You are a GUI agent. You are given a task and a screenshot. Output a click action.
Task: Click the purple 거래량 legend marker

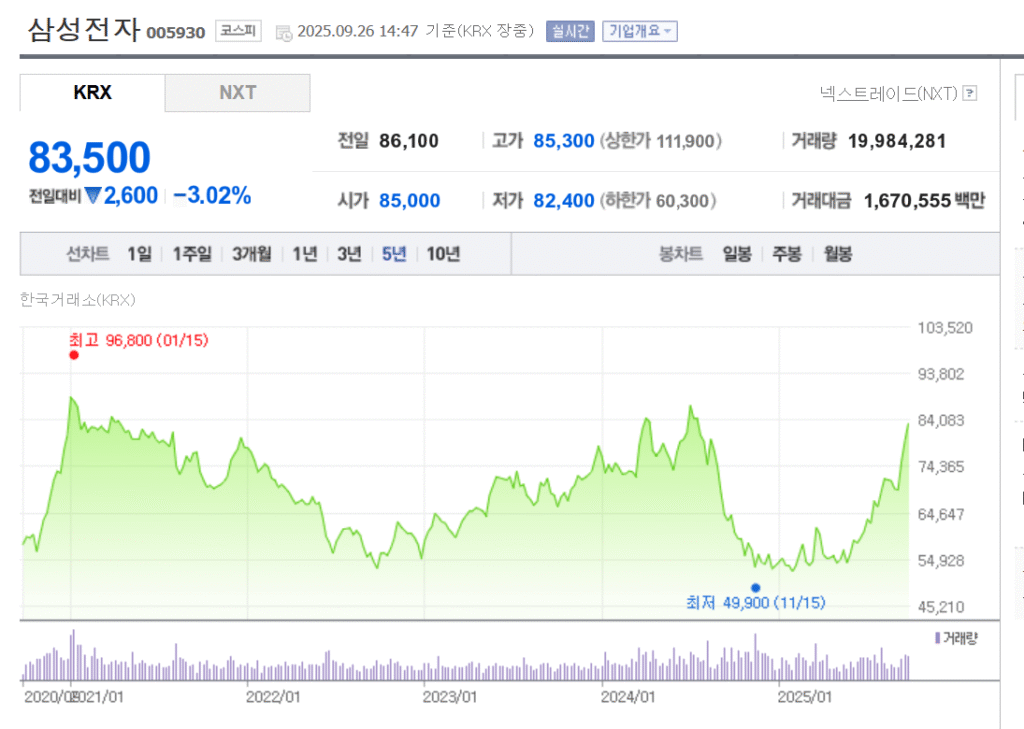[x=937, y=638]
